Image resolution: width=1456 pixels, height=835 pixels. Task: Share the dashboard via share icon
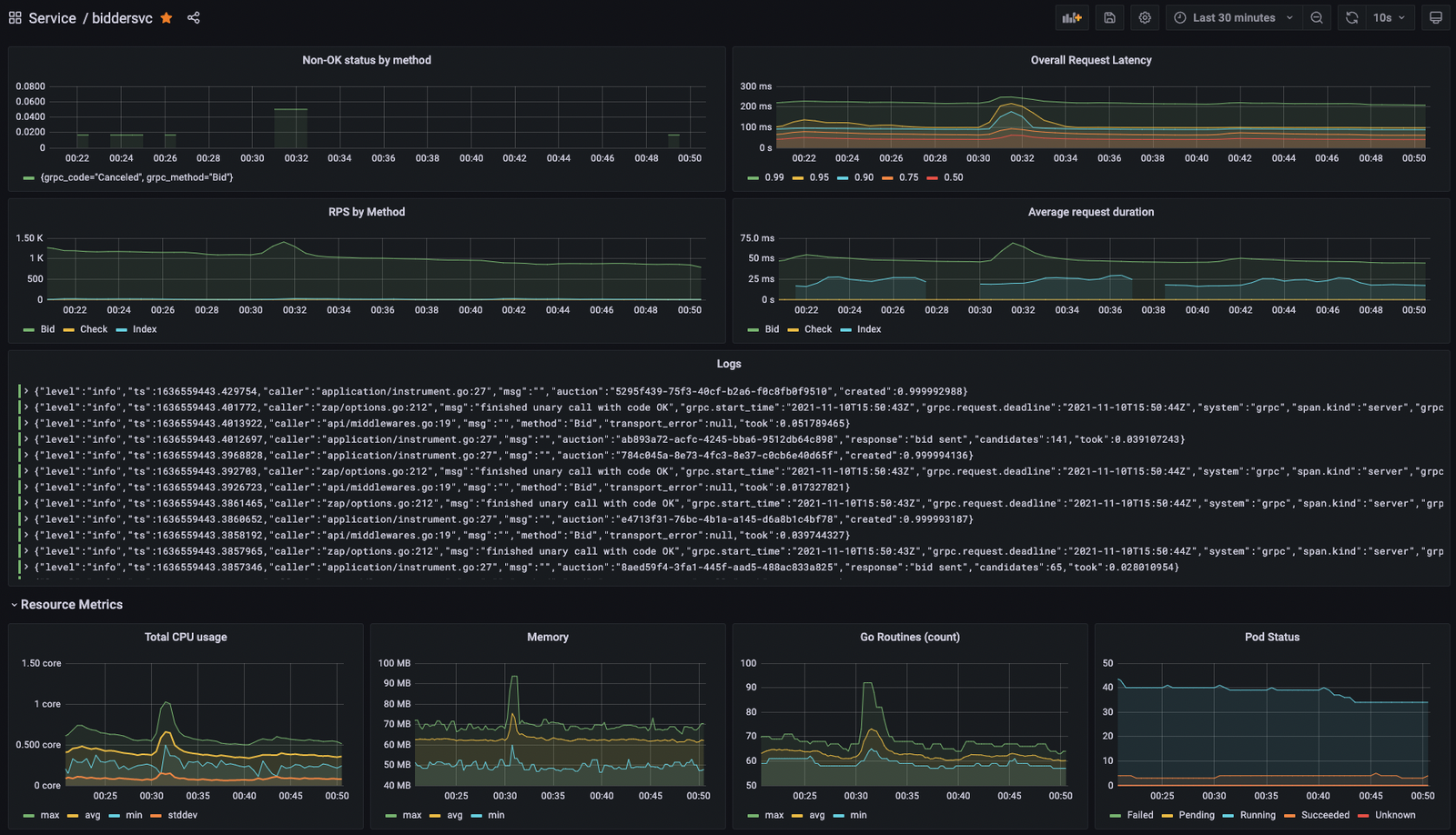(x=194, y=18)
